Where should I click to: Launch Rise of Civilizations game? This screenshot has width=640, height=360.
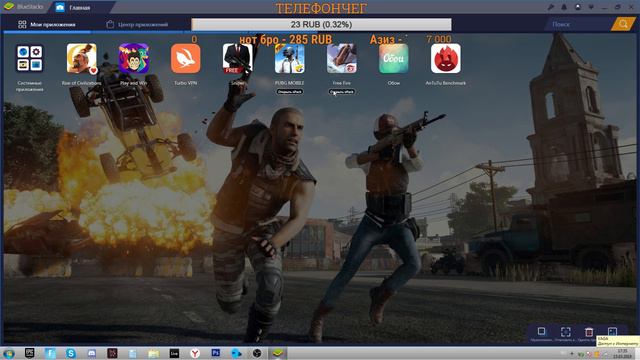click(82, 58)
